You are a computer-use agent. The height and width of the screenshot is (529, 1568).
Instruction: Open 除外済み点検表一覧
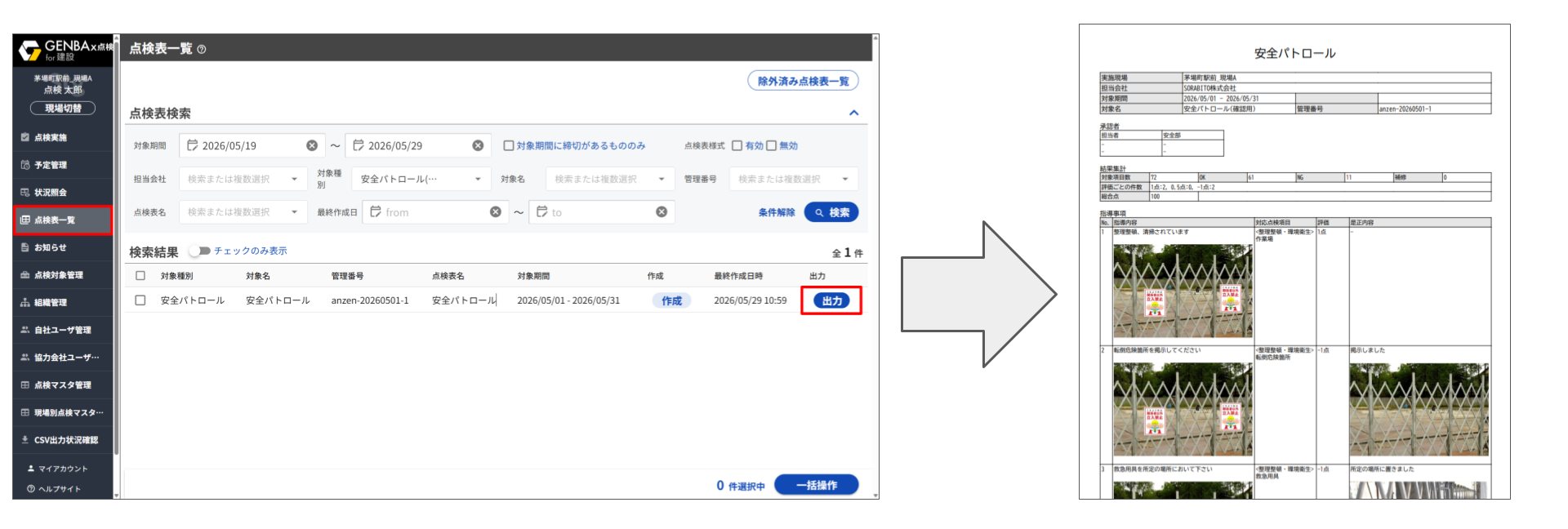point(803,81)
